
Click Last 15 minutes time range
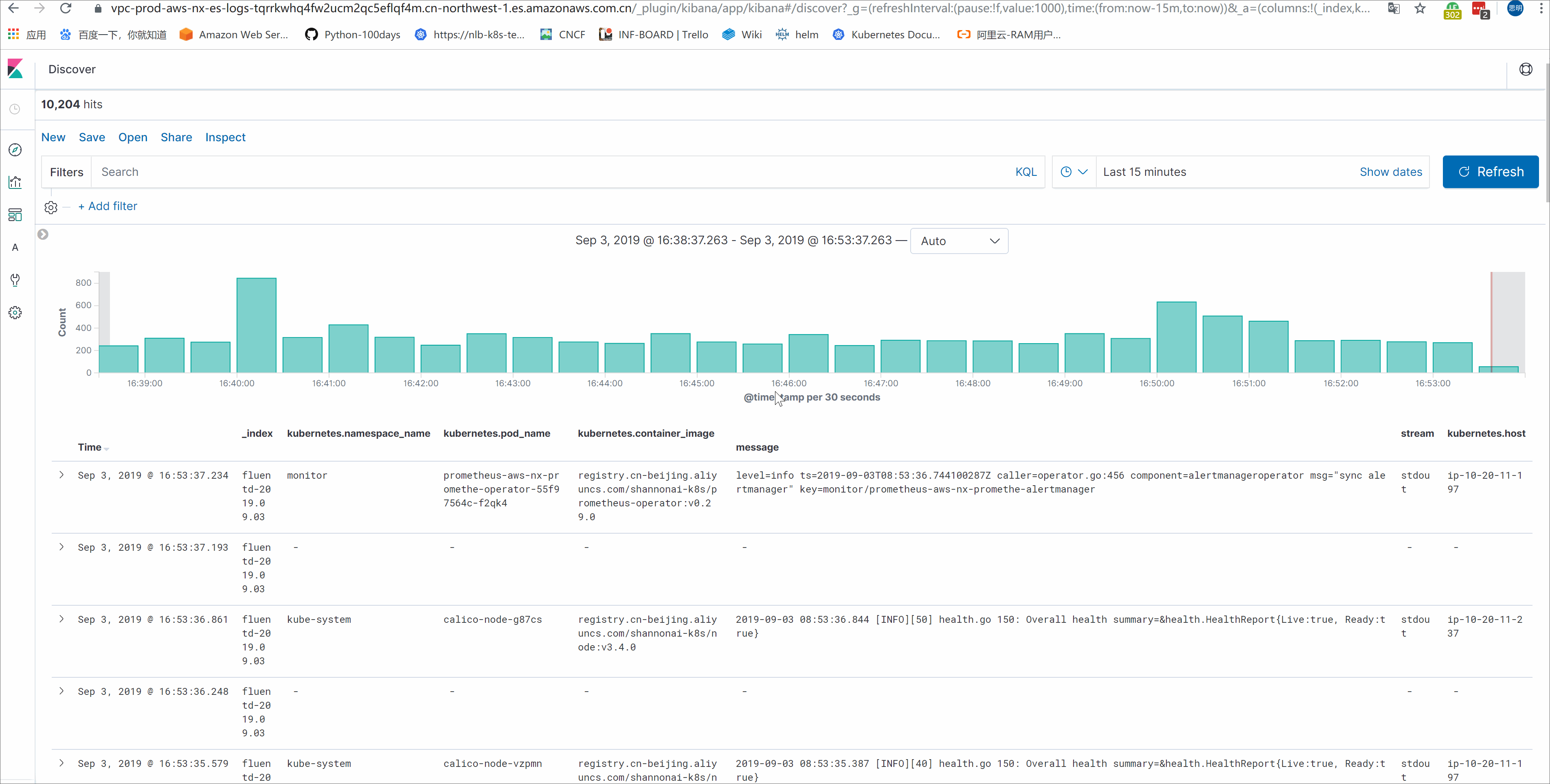point(1144,172)
